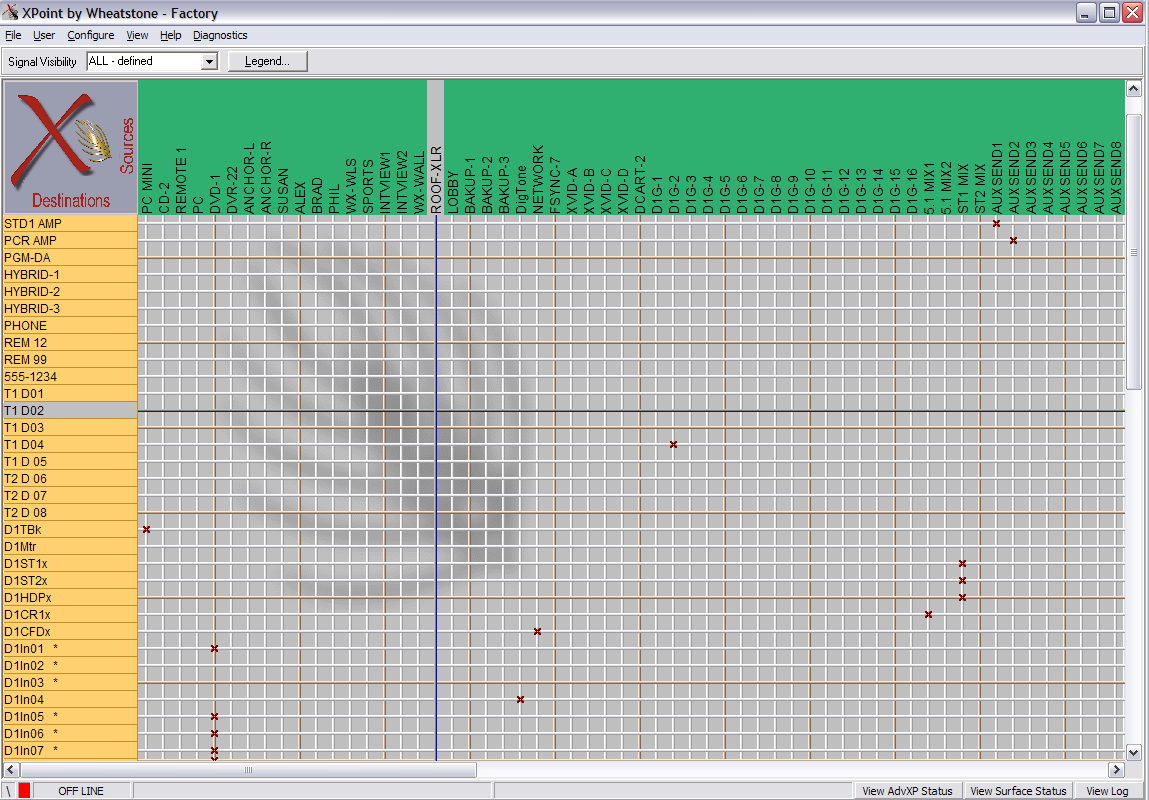Open the Diagnostics menu
The height and width of the screenshot is (800, 1149).
pyautogui.click(x=220, y=35)
